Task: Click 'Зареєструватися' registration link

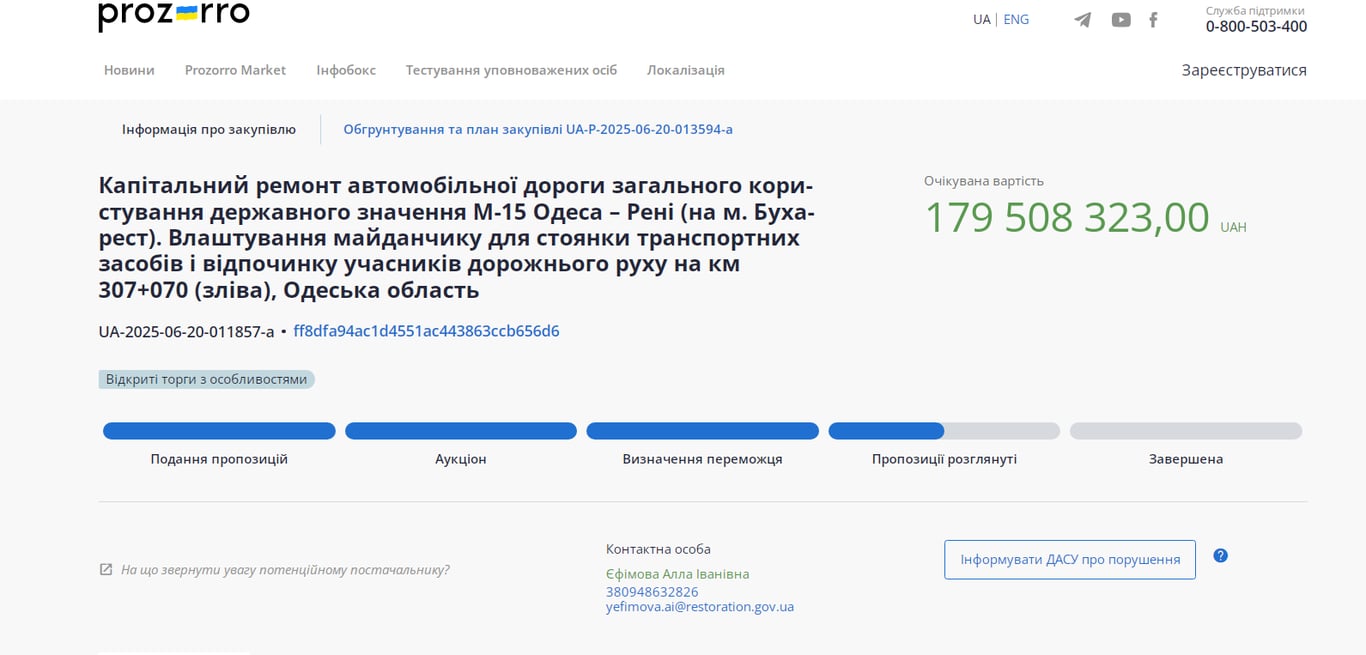Action: [x=1244, y=69]
